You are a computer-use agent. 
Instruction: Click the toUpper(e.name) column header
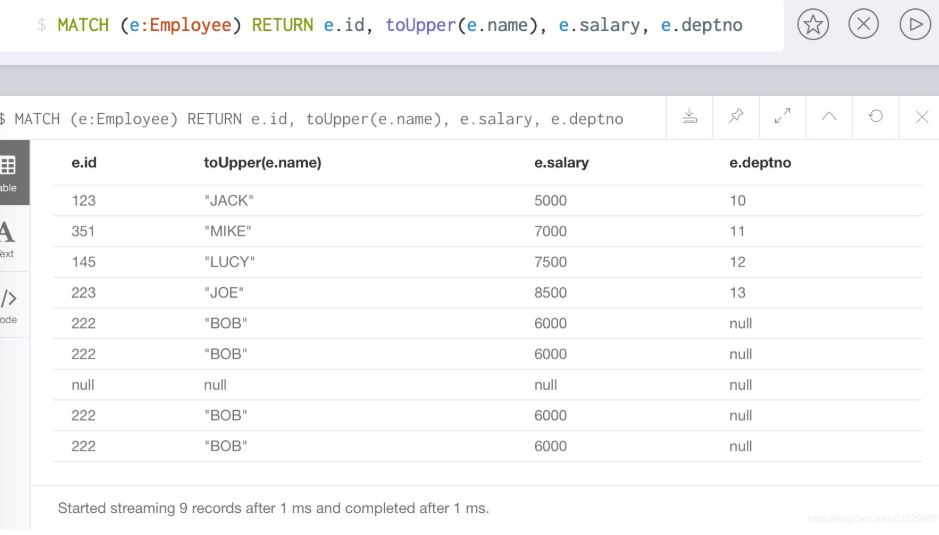[x=262, y=163]
